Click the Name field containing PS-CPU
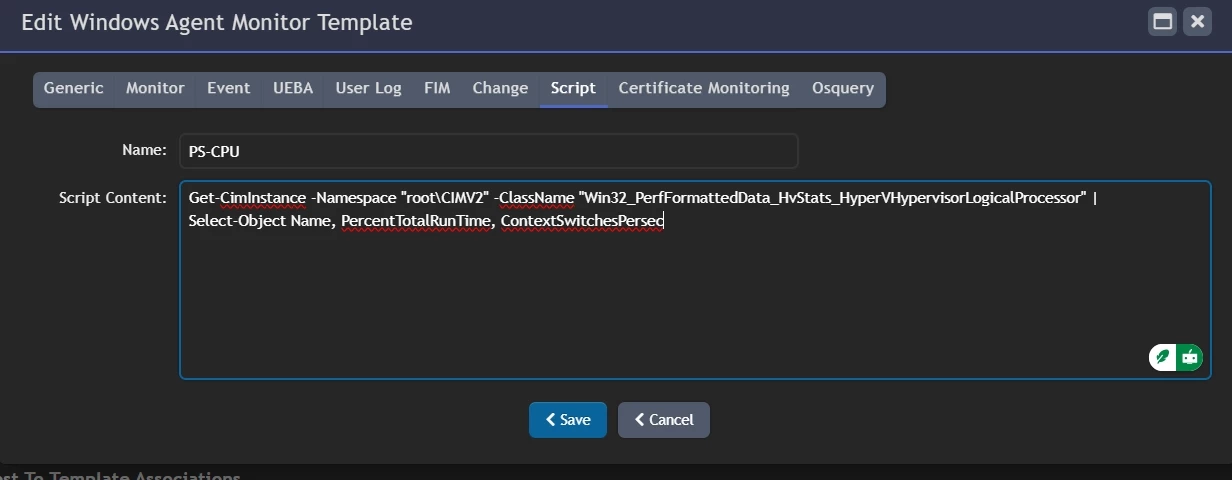Screen dimensions: 1232x480 tap(489, 151)
